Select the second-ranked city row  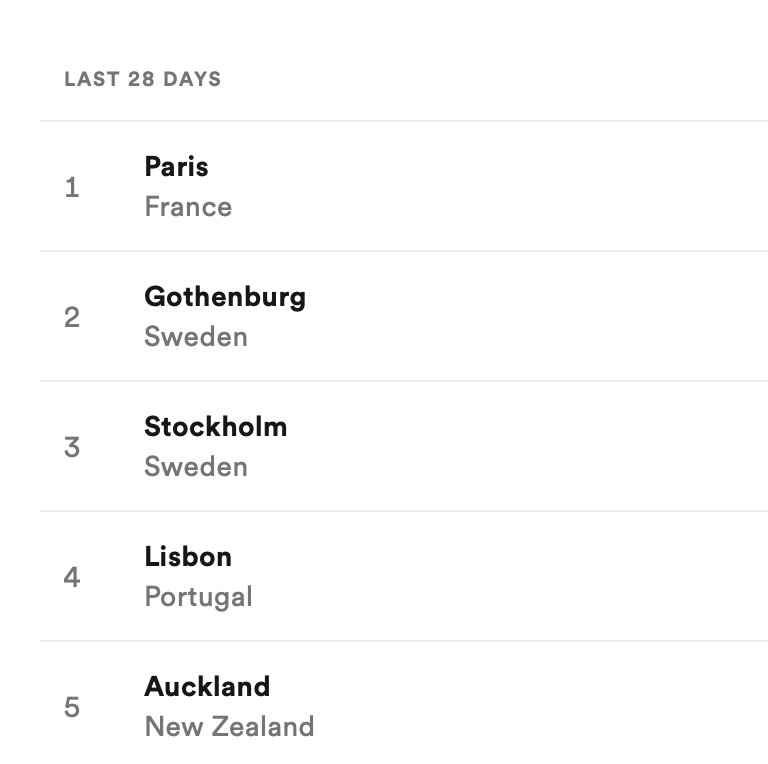[404, 316]
